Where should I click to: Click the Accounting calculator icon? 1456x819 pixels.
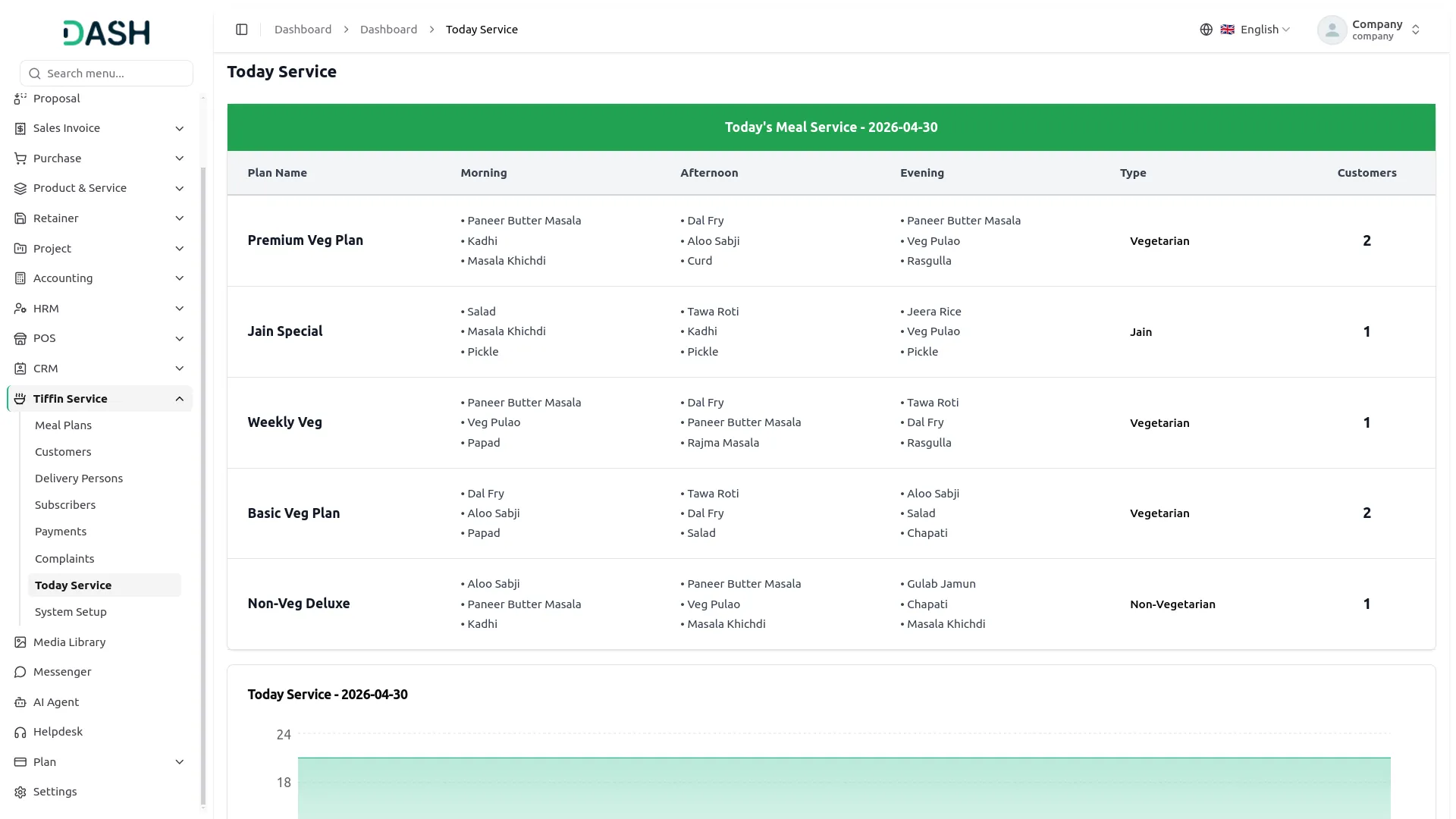[20, 278]
